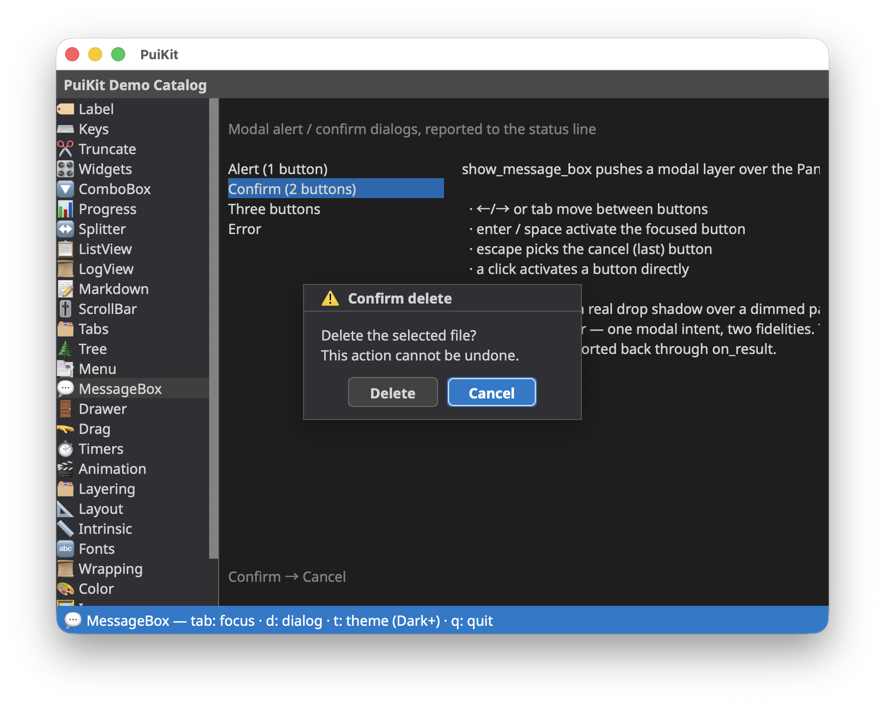The width and height of the screenshot is (885, 708).
Task: Click the Confirm delete dialog title
Action: (x=400, y=299)
